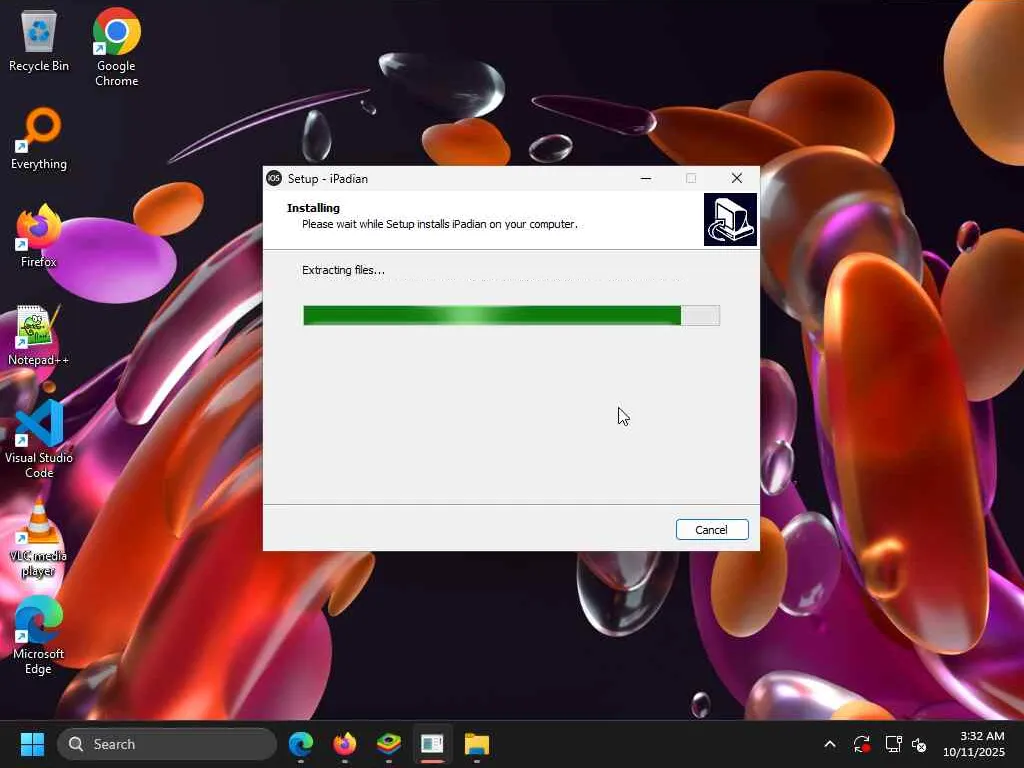Open BlueStacks from the taskbar
Viewport: 1024px width, 768px height.
click(x=389, y=744)
